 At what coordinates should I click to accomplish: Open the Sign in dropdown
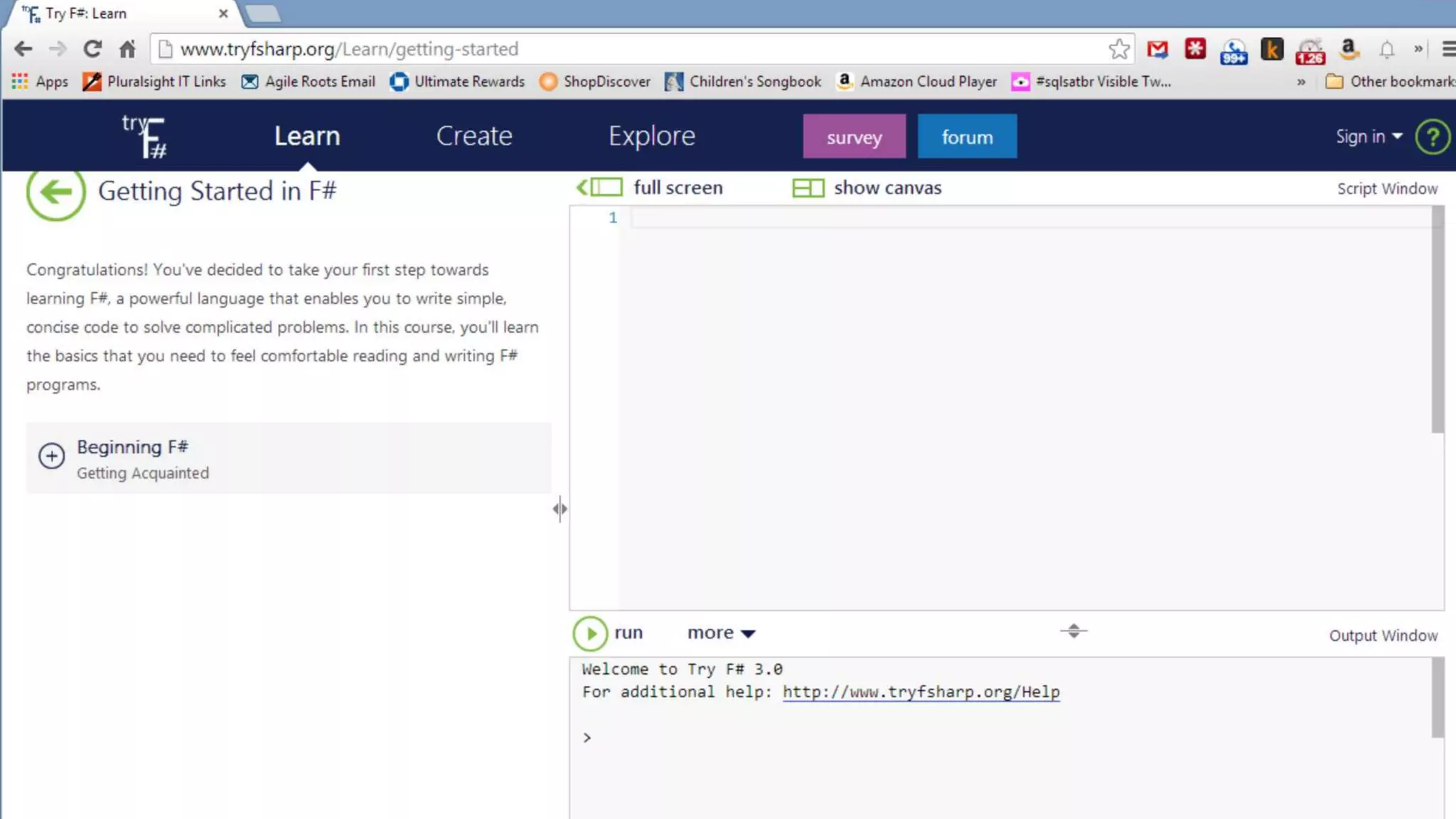point(1368,136)
